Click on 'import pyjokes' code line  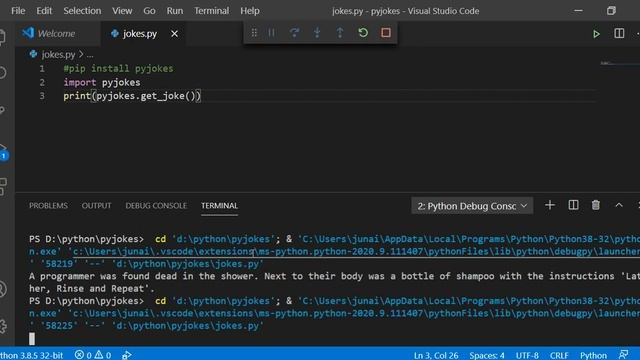[x=102, y=82]
